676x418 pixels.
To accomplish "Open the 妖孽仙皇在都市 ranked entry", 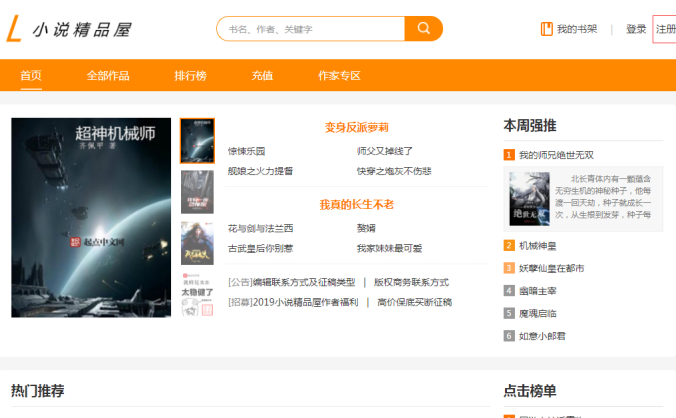I will 551,268.
